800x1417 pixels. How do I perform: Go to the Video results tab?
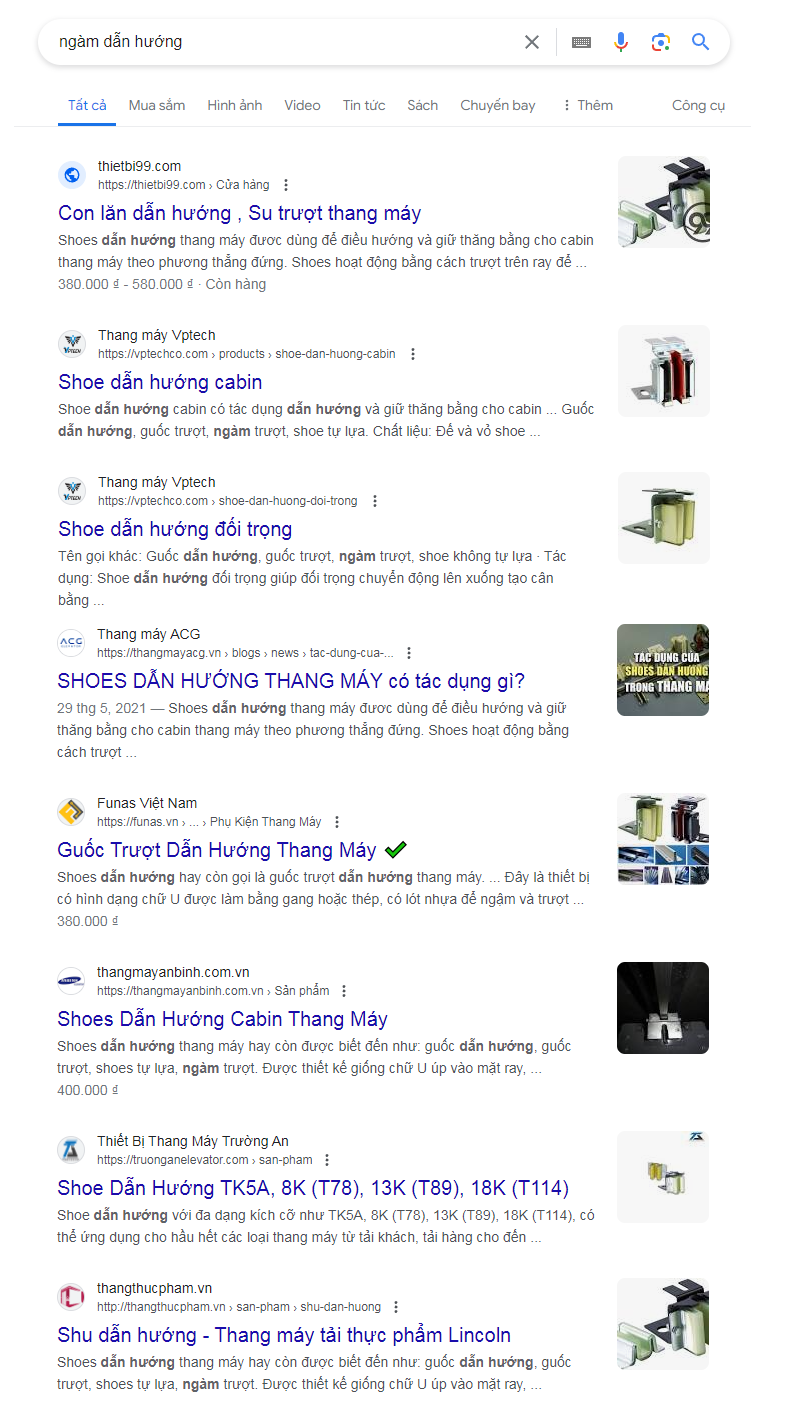coord(302,105)
